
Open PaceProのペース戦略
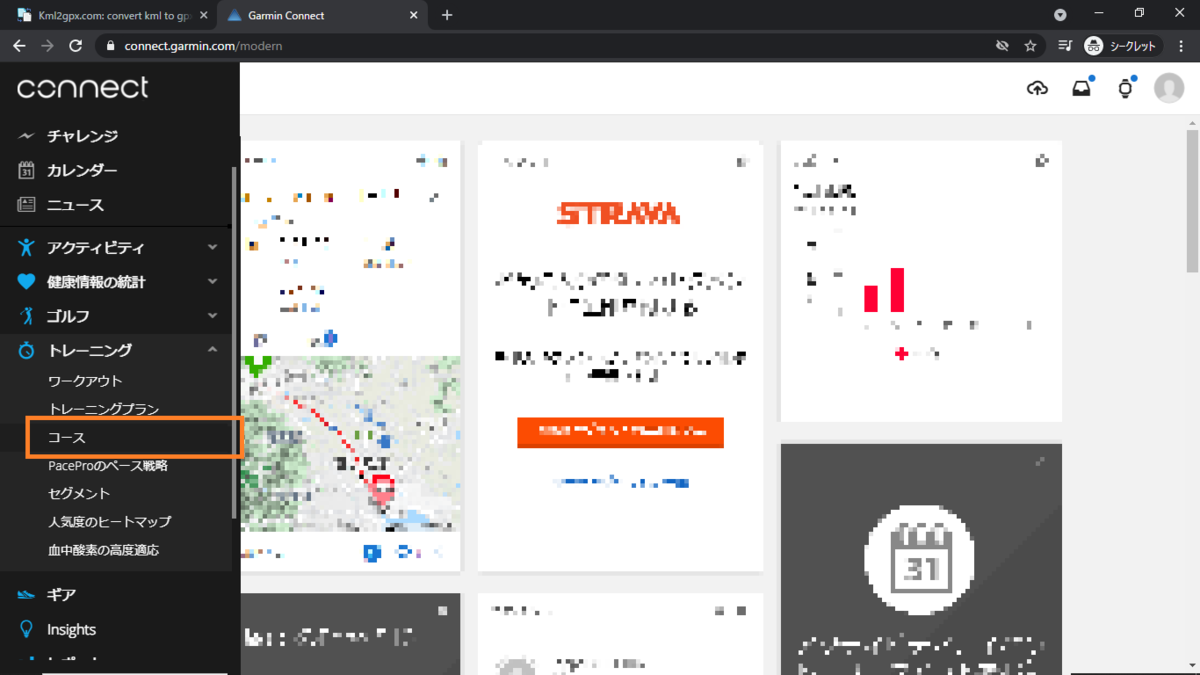(x=108, y=466)
